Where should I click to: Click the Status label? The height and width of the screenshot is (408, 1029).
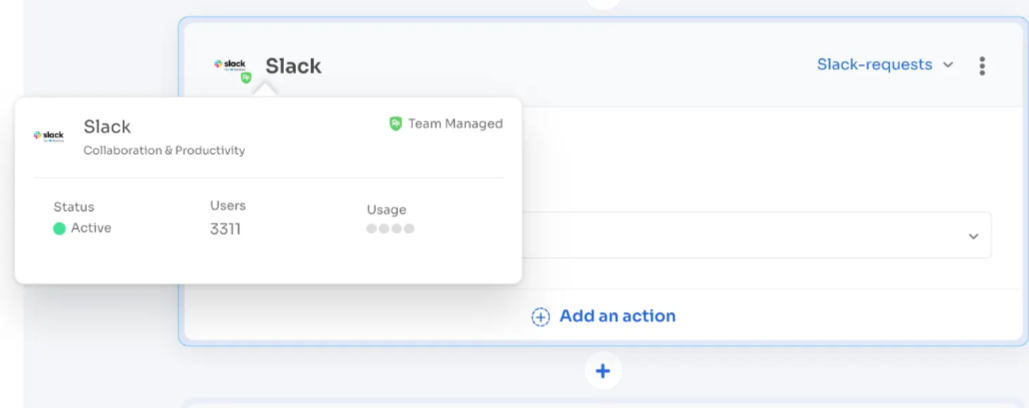click(74, 207)
